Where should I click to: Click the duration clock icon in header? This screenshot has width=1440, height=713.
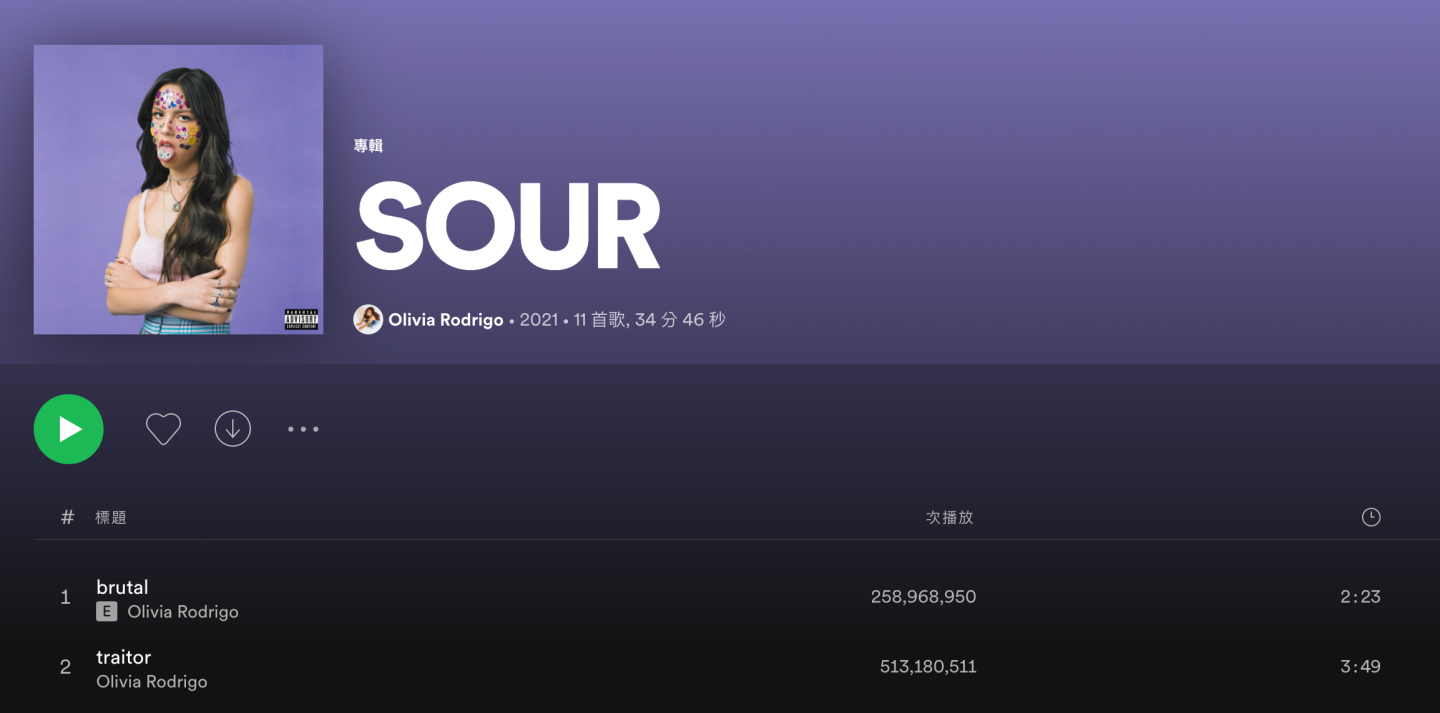tap(1371, 517)
